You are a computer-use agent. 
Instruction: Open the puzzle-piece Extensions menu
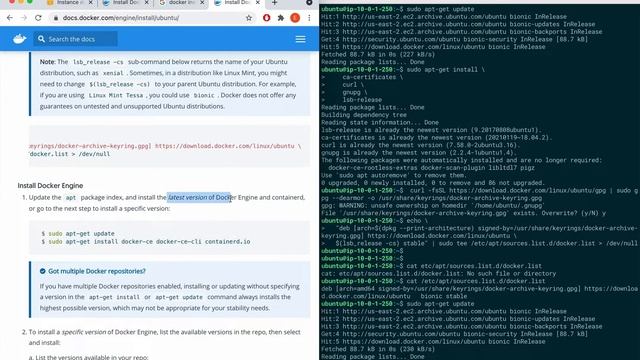[281, 18]
